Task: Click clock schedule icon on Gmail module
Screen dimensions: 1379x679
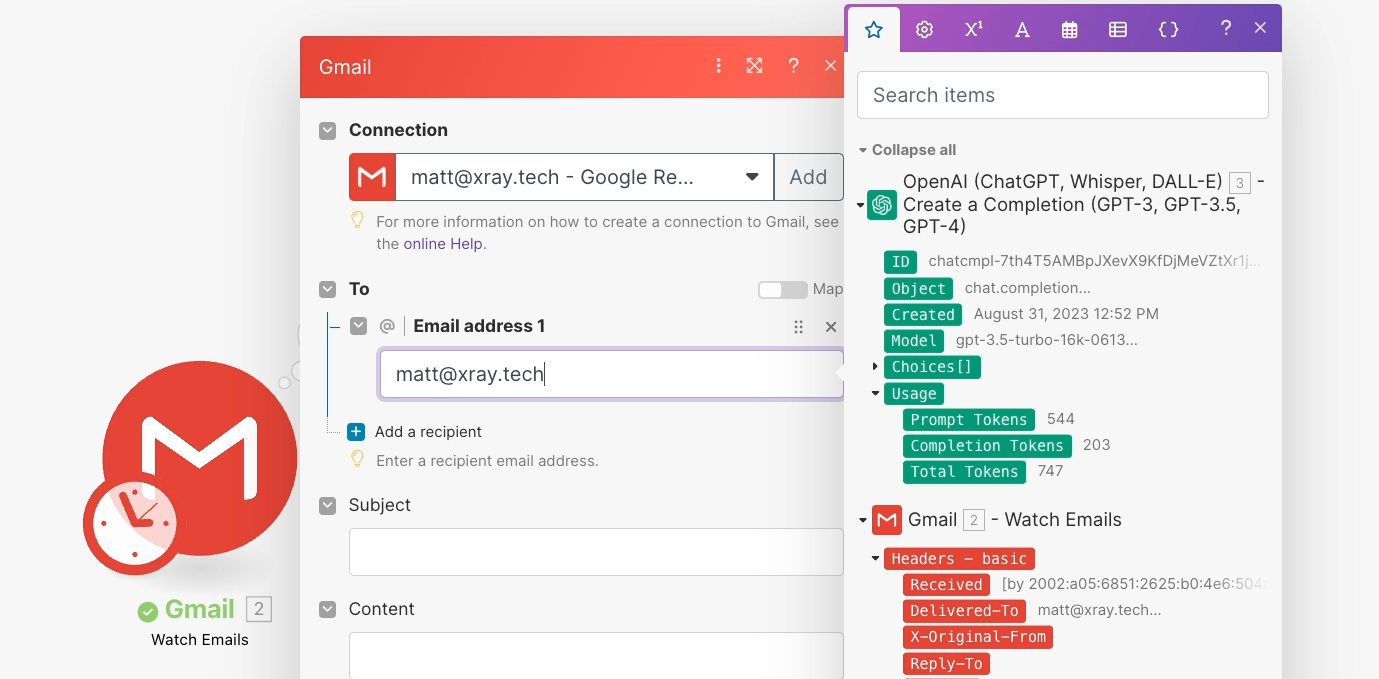Action: [133, 523]
